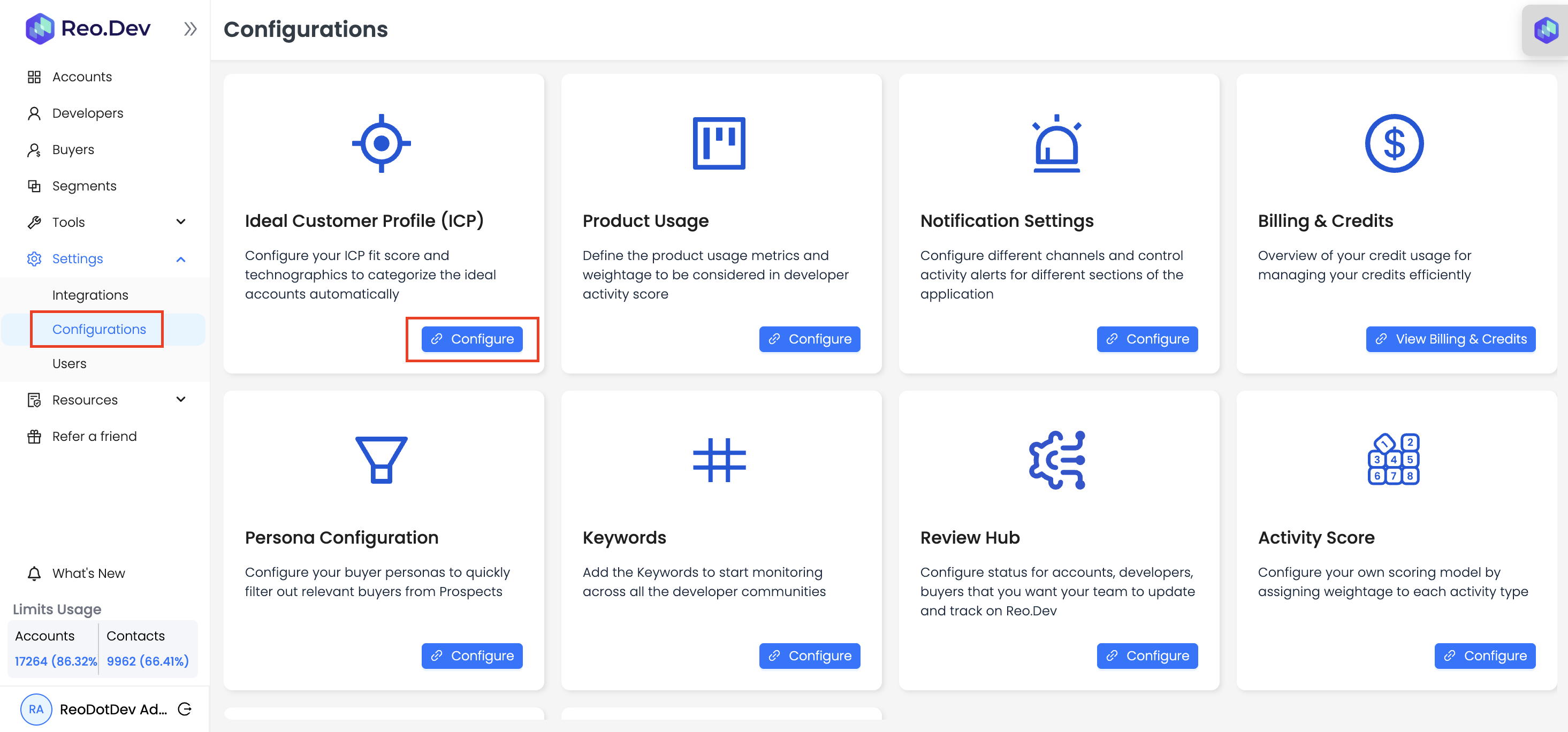Click the Billing dollar sign icon
1568x732 pixels.
[1394, 143]
